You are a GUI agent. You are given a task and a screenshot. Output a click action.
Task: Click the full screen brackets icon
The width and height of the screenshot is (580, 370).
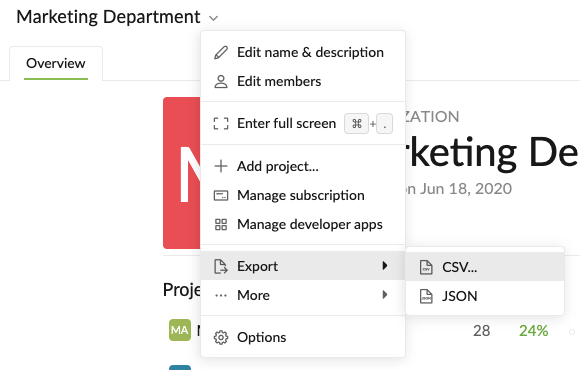tap(221, 123)
